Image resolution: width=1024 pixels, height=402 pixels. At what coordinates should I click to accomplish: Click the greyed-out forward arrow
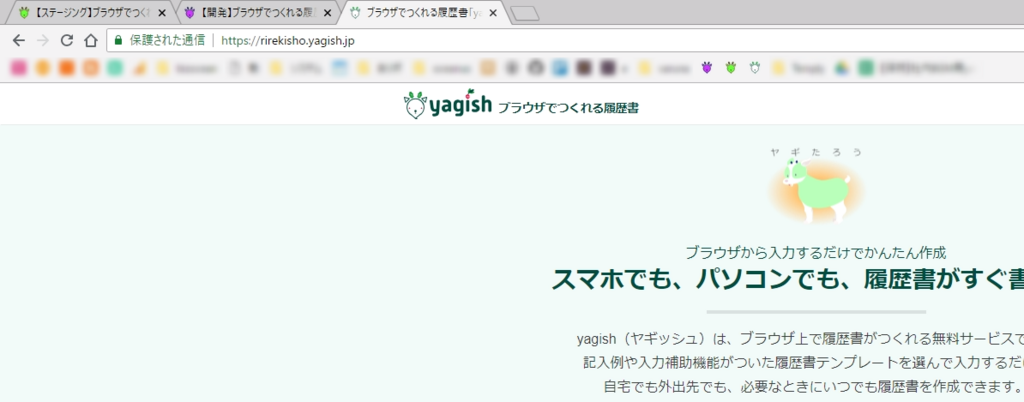42,40
